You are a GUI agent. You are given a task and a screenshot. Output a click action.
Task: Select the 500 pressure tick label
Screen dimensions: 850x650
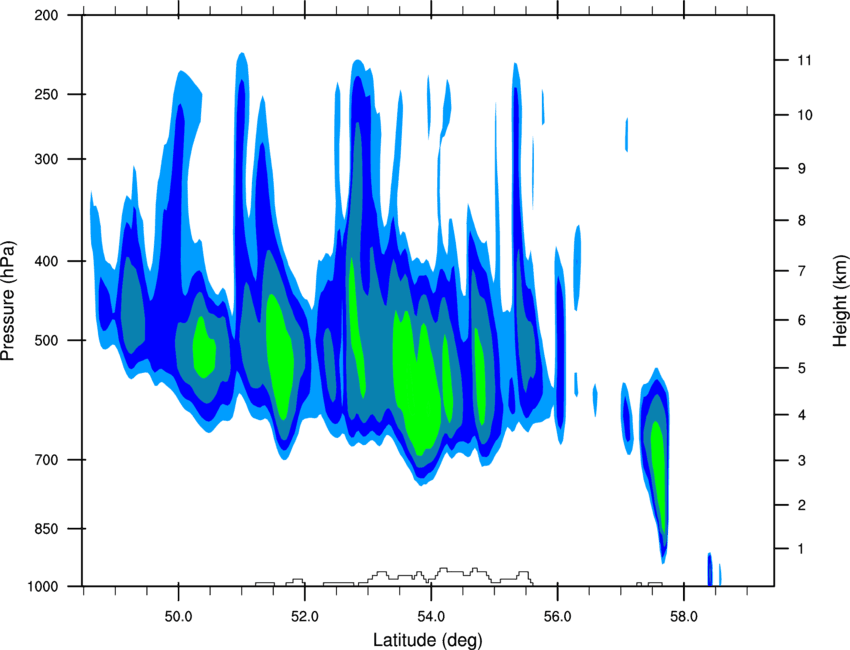pyautogui.click(x=46, y=340)
